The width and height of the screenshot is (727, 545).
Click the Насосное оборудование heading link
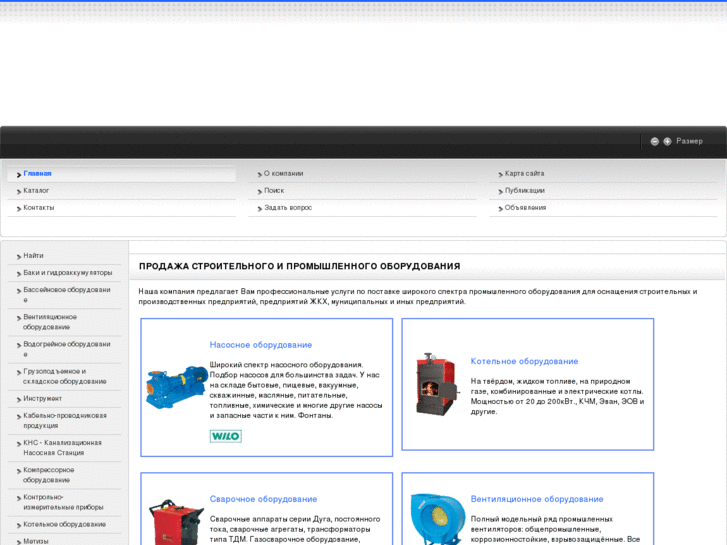tap(261, 345)
